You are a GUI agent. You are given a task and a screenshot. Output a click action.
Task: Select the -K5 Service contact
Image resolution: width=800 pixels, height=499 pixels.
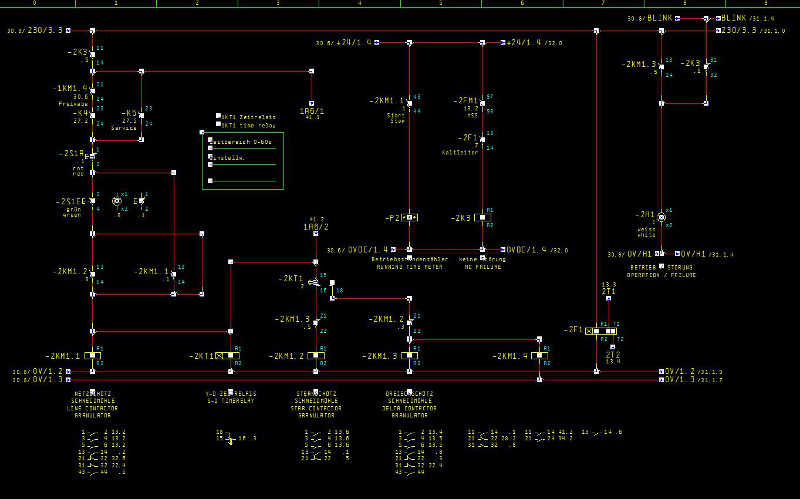pyautogui.click(x=140, y=116)
